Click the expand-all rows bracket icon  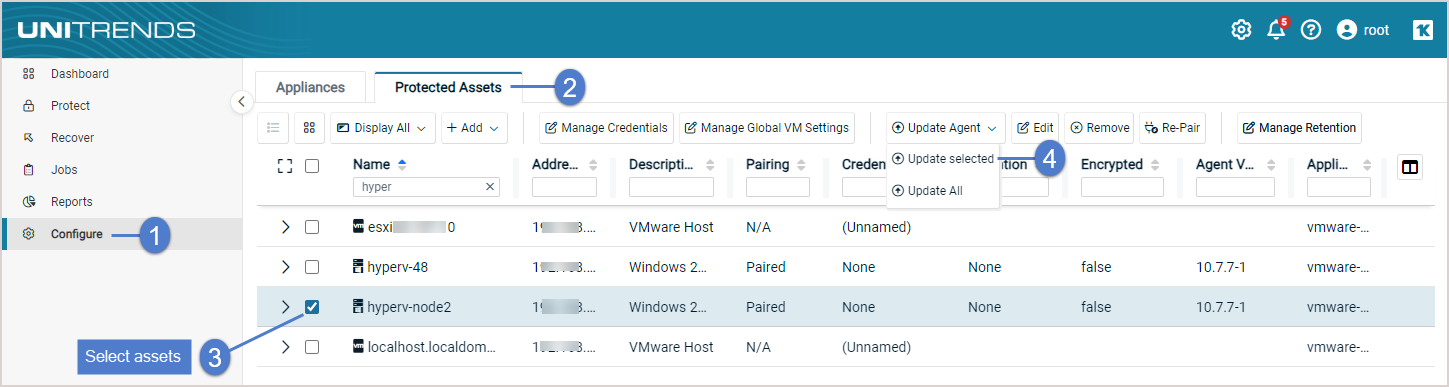(285, 166)
